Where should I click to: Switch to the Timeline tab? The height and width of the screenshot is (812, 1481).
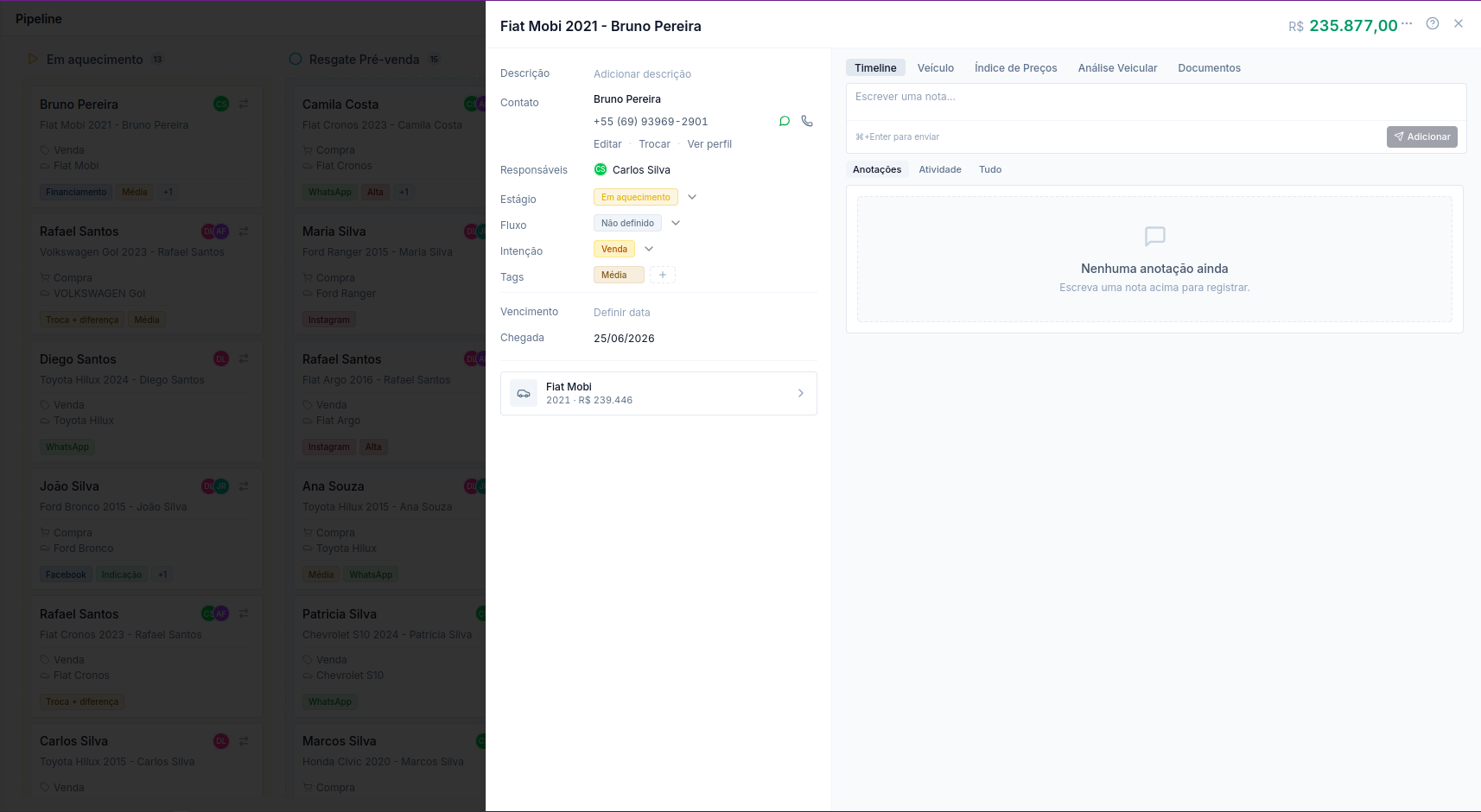(x=875, y=68)
